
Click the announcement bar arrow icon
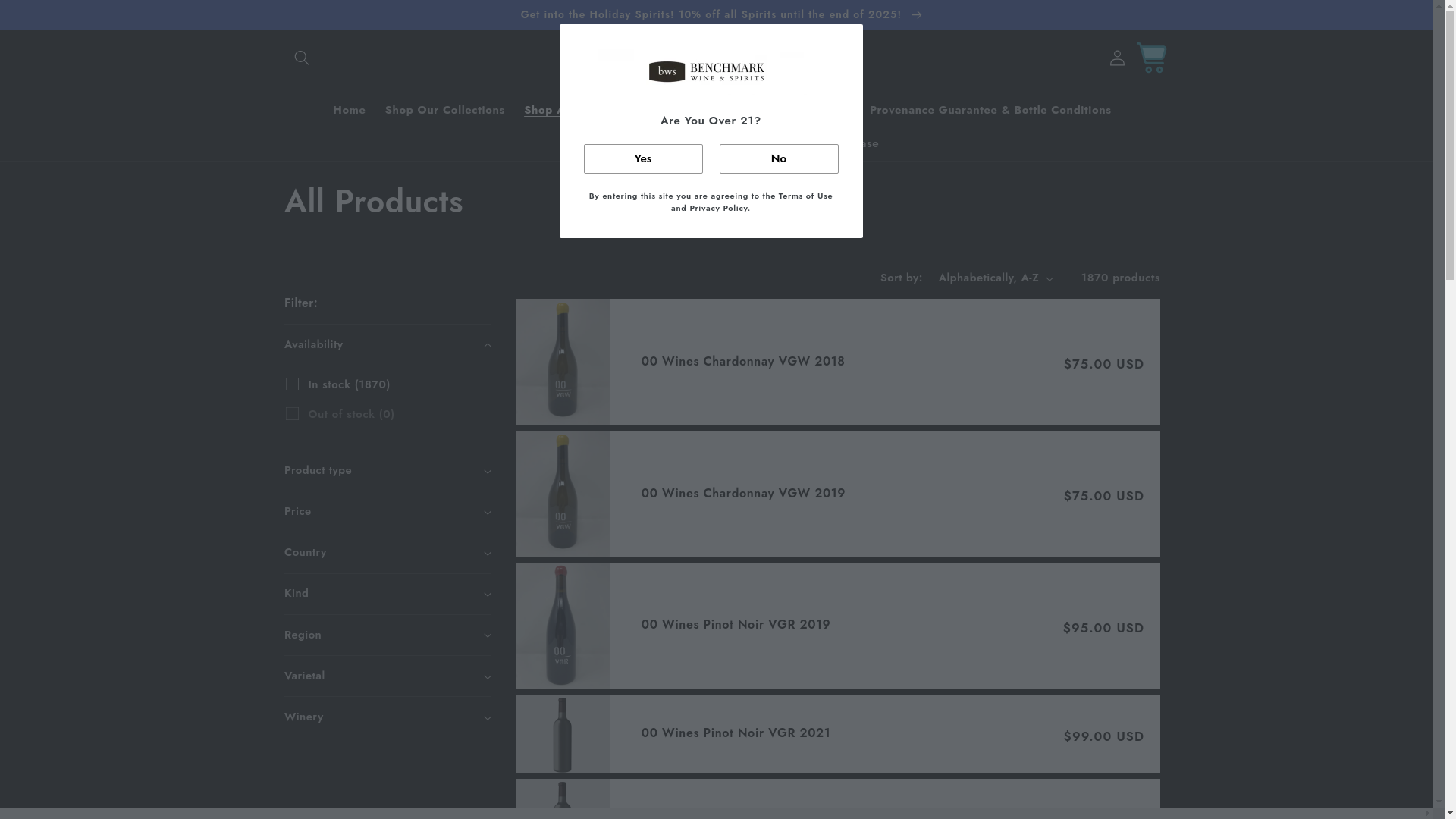click(917, 15)
